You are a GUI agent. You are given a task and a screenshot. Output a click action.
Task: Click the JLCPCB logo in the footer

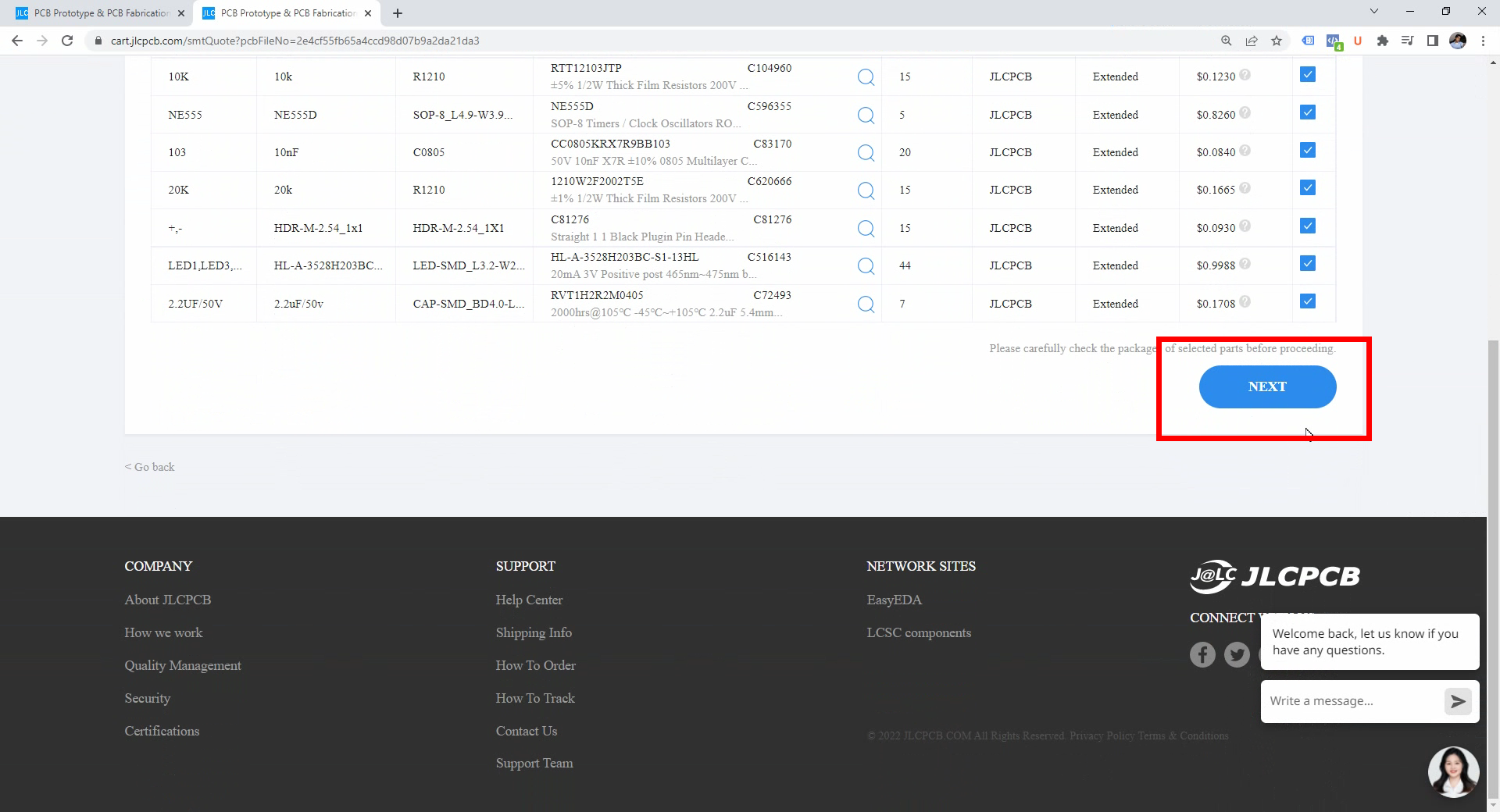click(1273, 576)
